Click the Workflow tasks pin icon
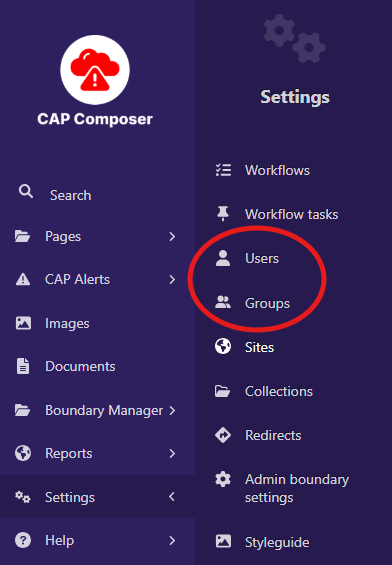The height and width of the screenshot is (565, 392). pos(223,214)
